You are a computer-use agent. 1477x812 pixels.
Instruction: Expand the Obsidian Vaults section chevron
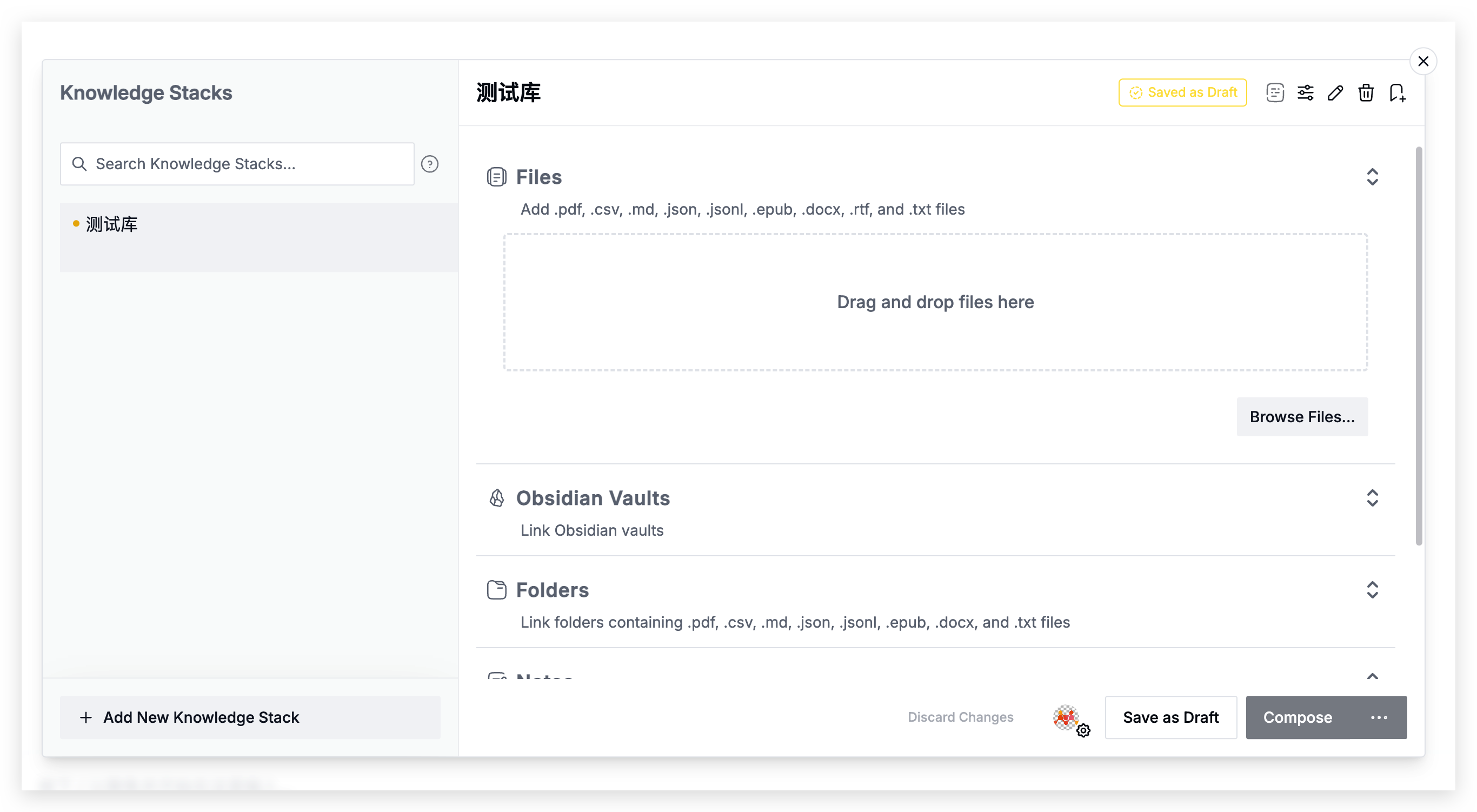click(1372, 498)
